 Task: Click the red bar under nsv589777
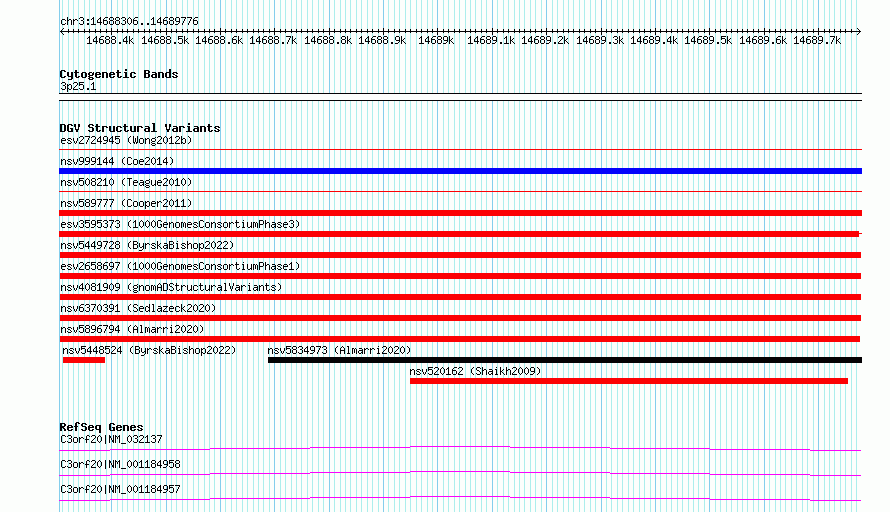coord(460,213)
